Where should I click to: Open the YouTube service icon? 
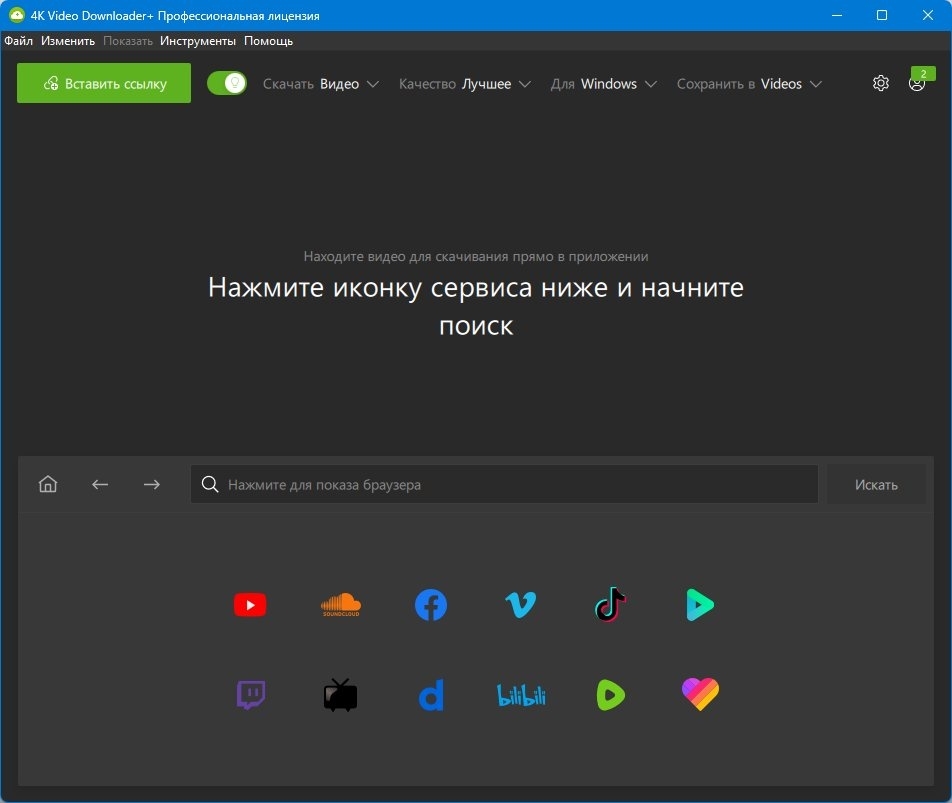point(250,605)
